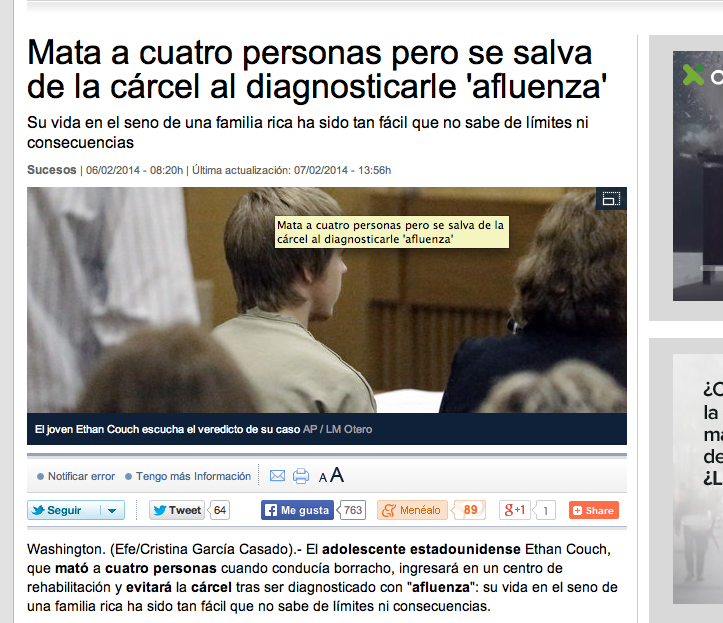Viewport: 723px width, 623px height.
Task: Click the Google +1 button
Action: point(515,510)
